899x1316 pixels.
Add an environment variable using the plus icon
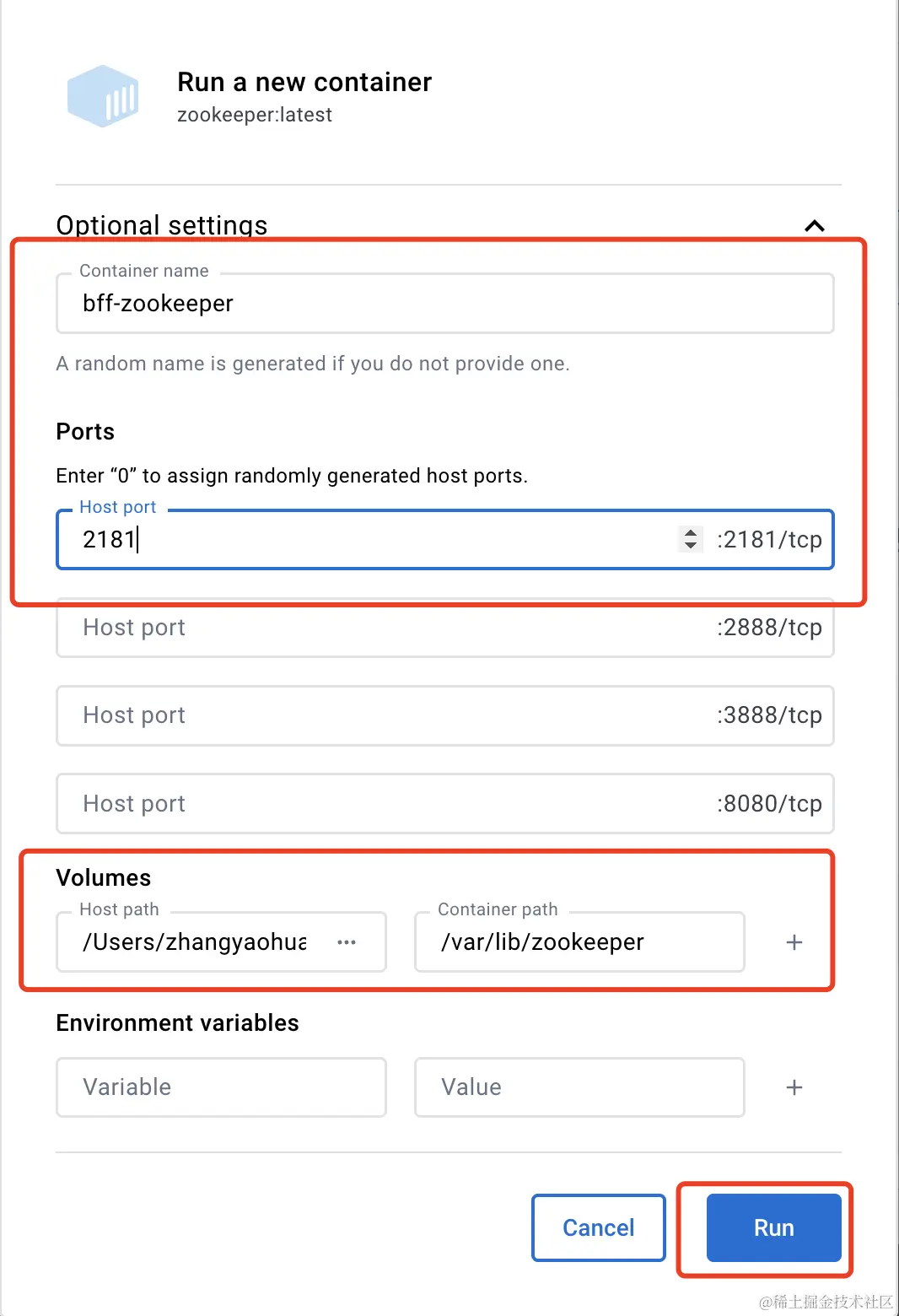tap(794, 1087)
